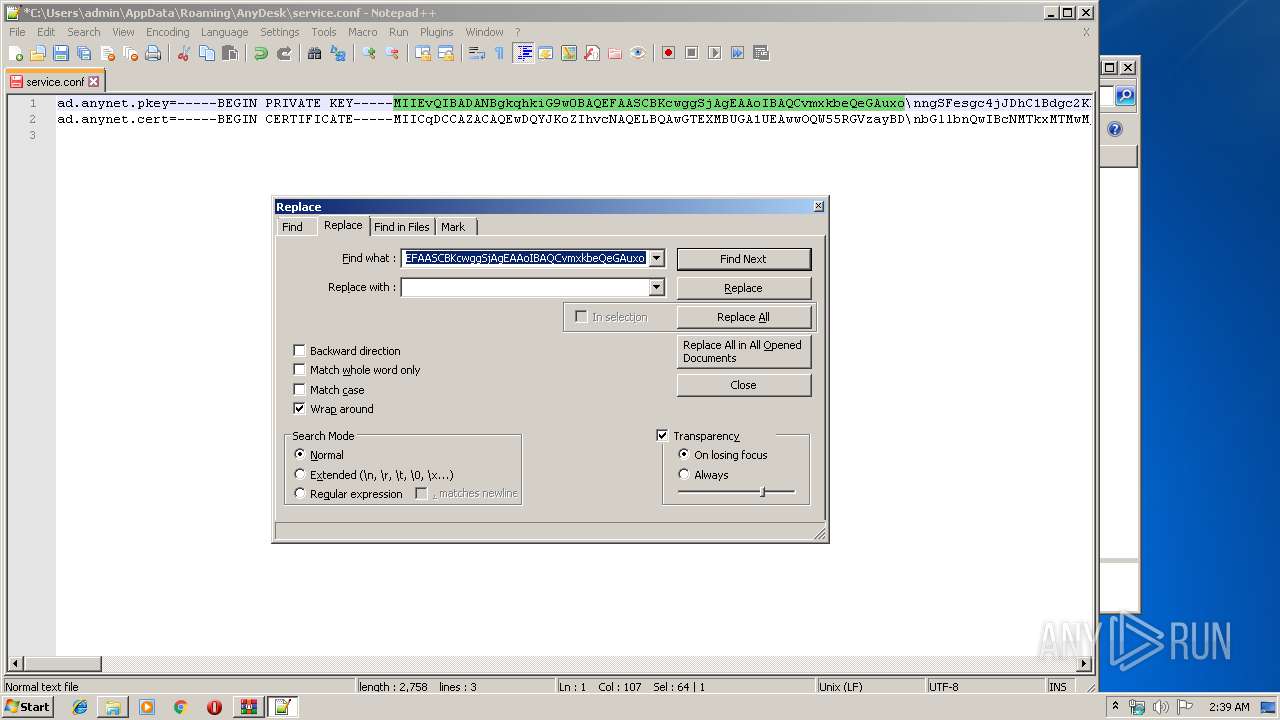Switch to the Find in Files tab
This screenshot has height=720, width=1280.
(402, 227)
